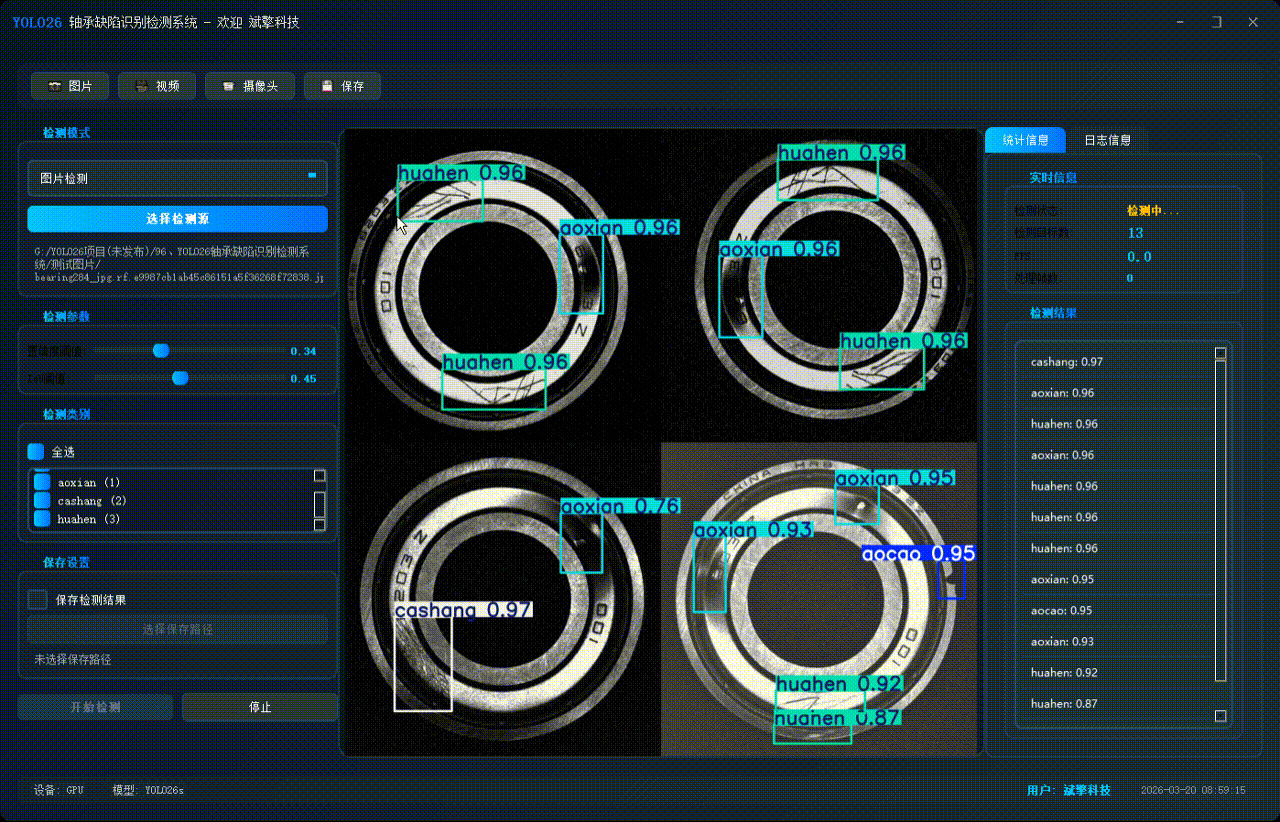Uncheck the huahen (3) class checkbox
The image size is (1280, 822).
pos(42,519)
